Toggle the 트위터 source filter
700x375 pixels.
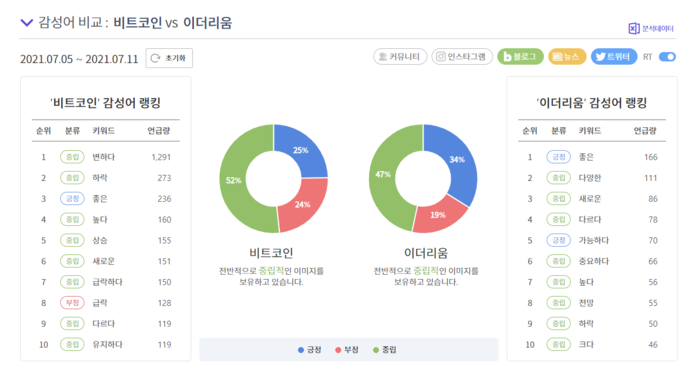pos(614,57)
